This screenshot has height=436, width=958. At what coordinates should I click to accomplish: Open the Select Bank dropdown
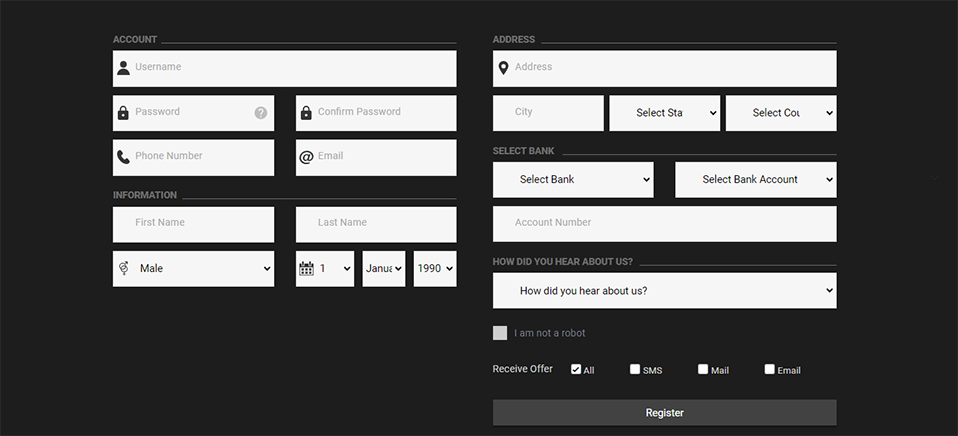click(x=573, y=180)
